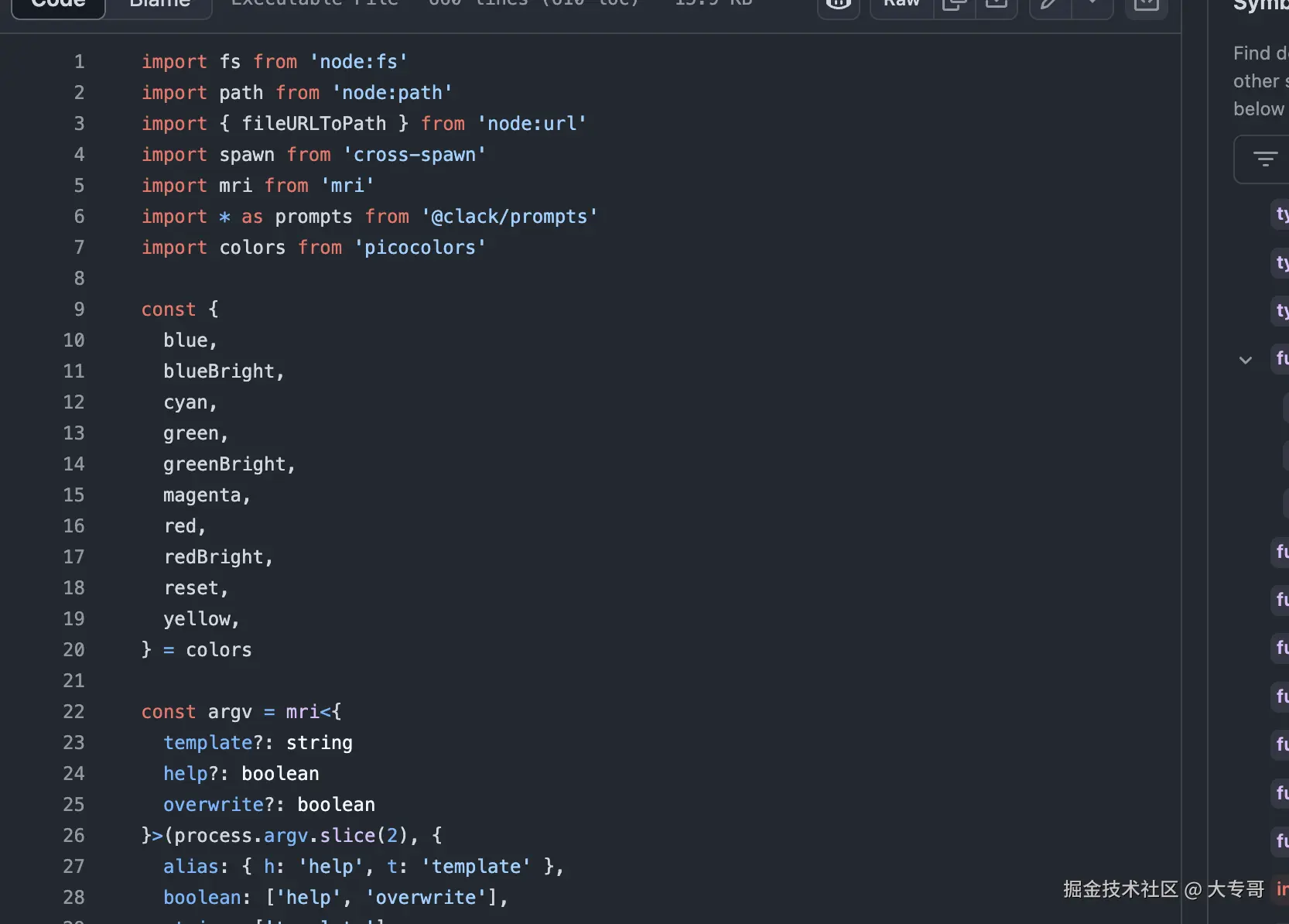Click argv constant name on line 22
1289x924 pixels.
coord(230,712)
